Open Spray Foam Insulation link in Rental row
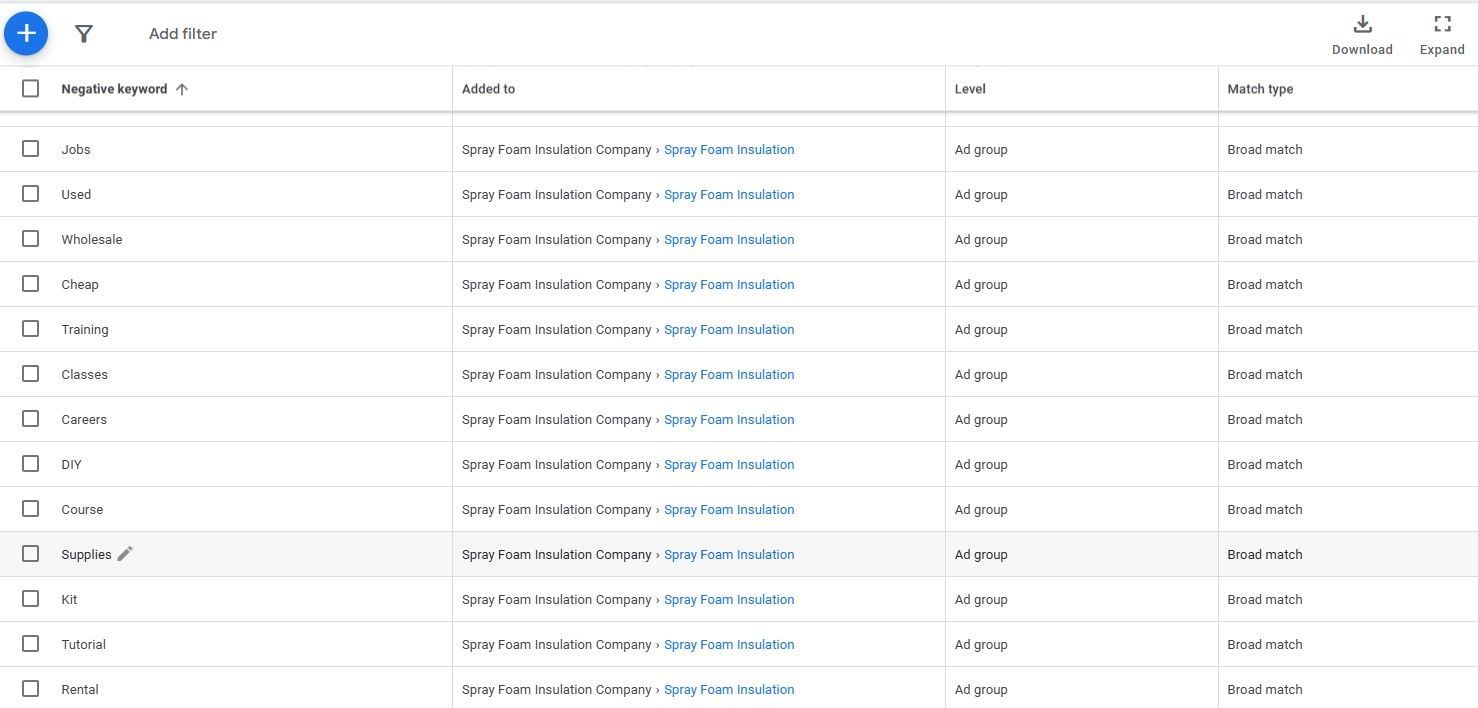Screen dimensions: 1478x708 tap(729, 690)
